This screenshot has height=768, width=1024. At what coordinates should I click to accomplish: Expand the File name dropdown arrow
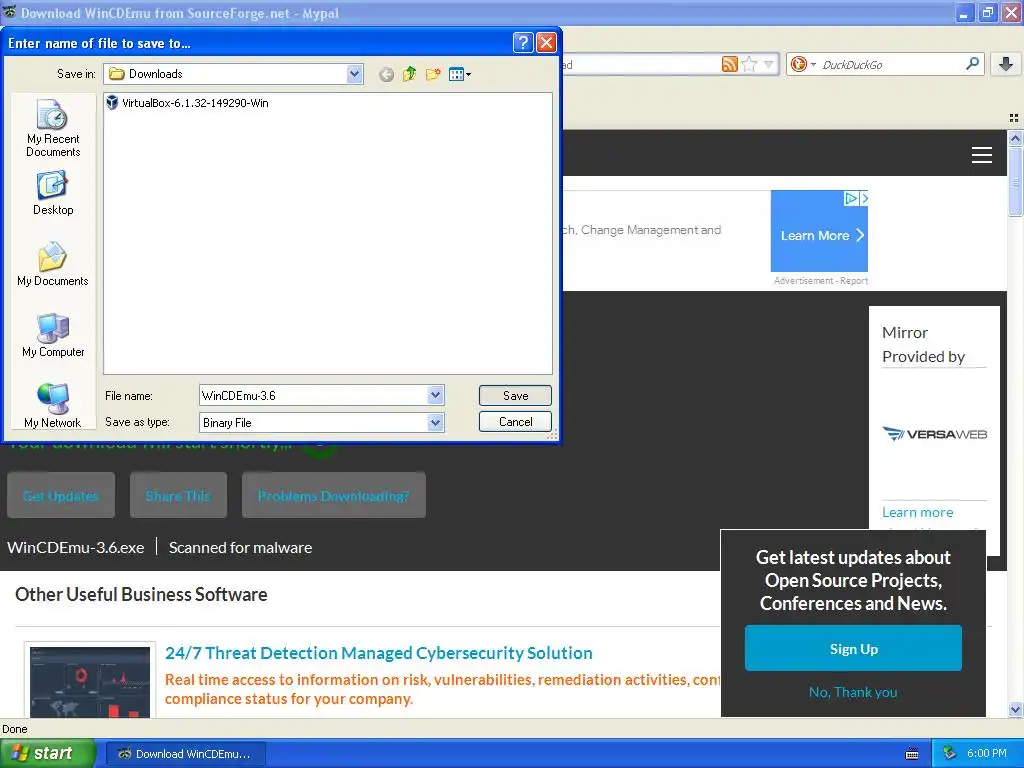[436, 394]
